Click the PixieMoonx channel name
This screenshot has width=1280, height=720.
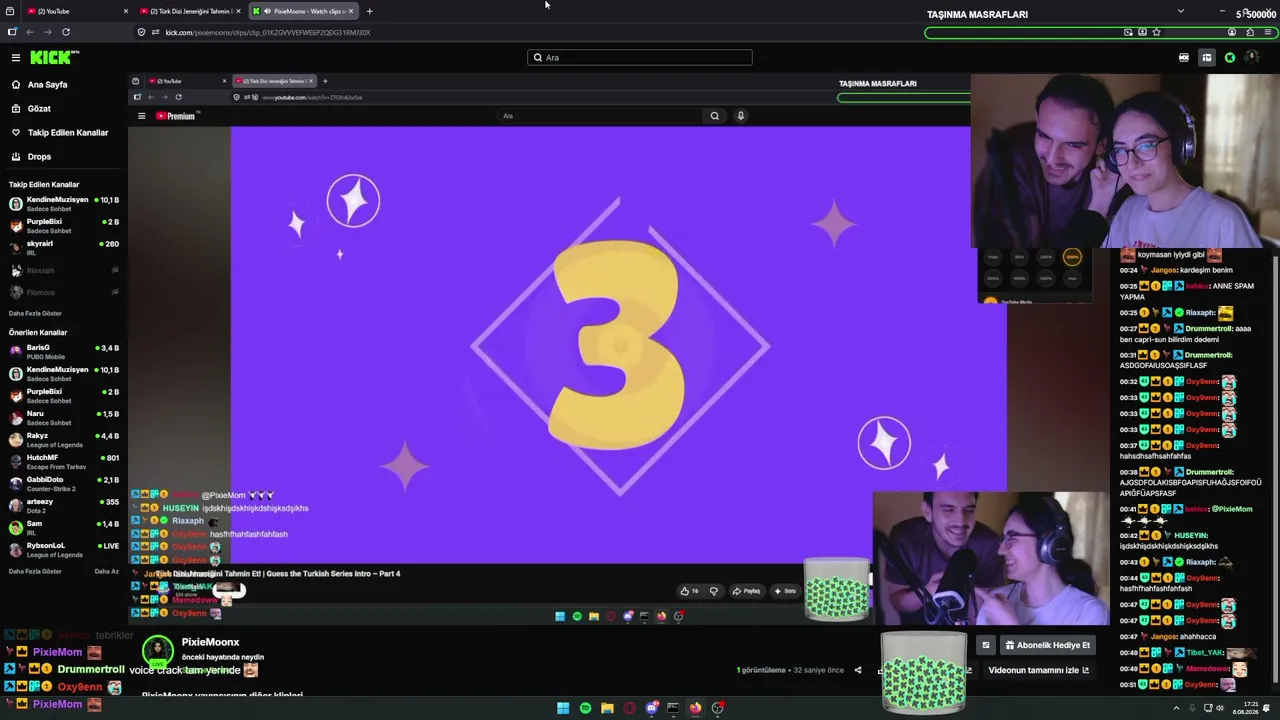[210, 642]
